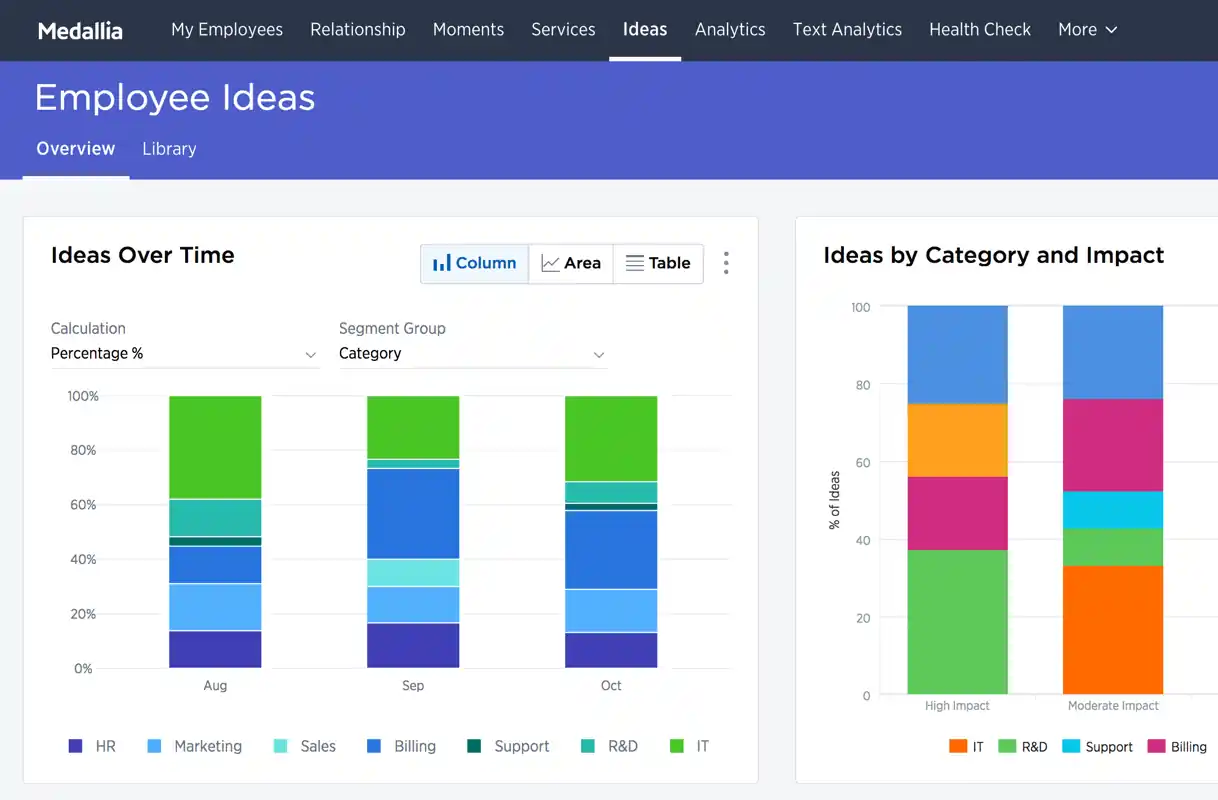This screenshot has width=1218, height=800.
Task: Open the Calculation dropdown
Action: click(184, 354)
